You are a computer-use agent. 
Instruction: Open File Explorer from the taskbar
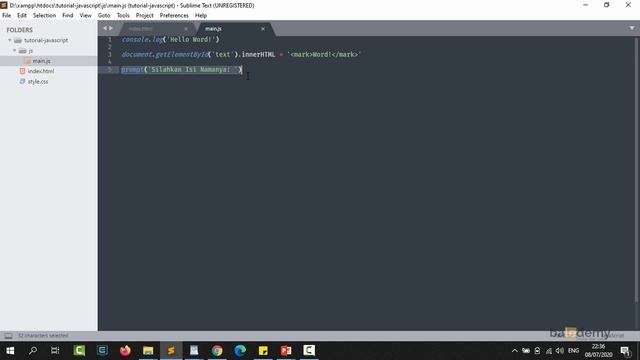tap(148, 351)
